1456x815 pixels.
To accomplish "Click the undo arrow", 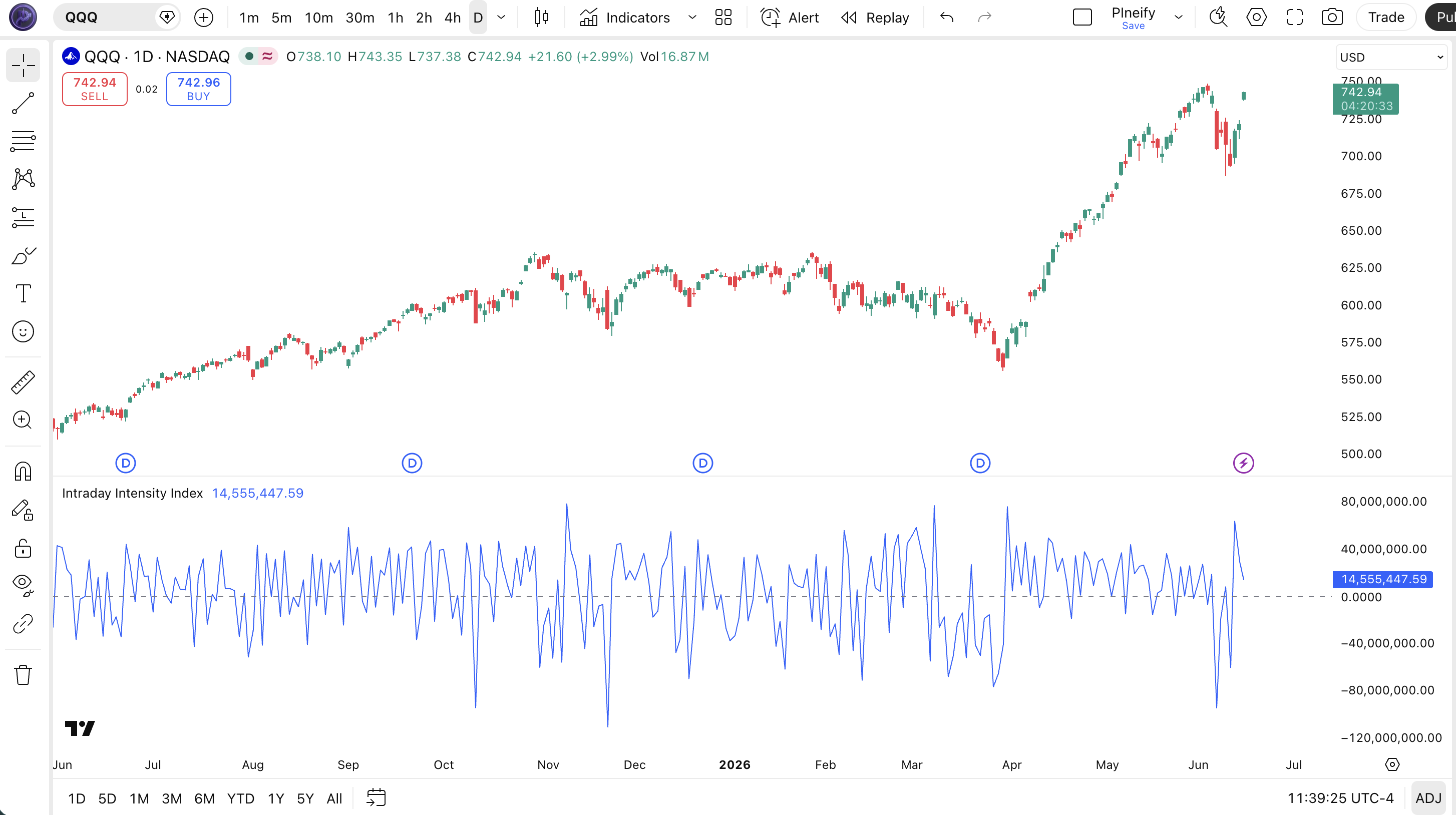I will point(947,18).
